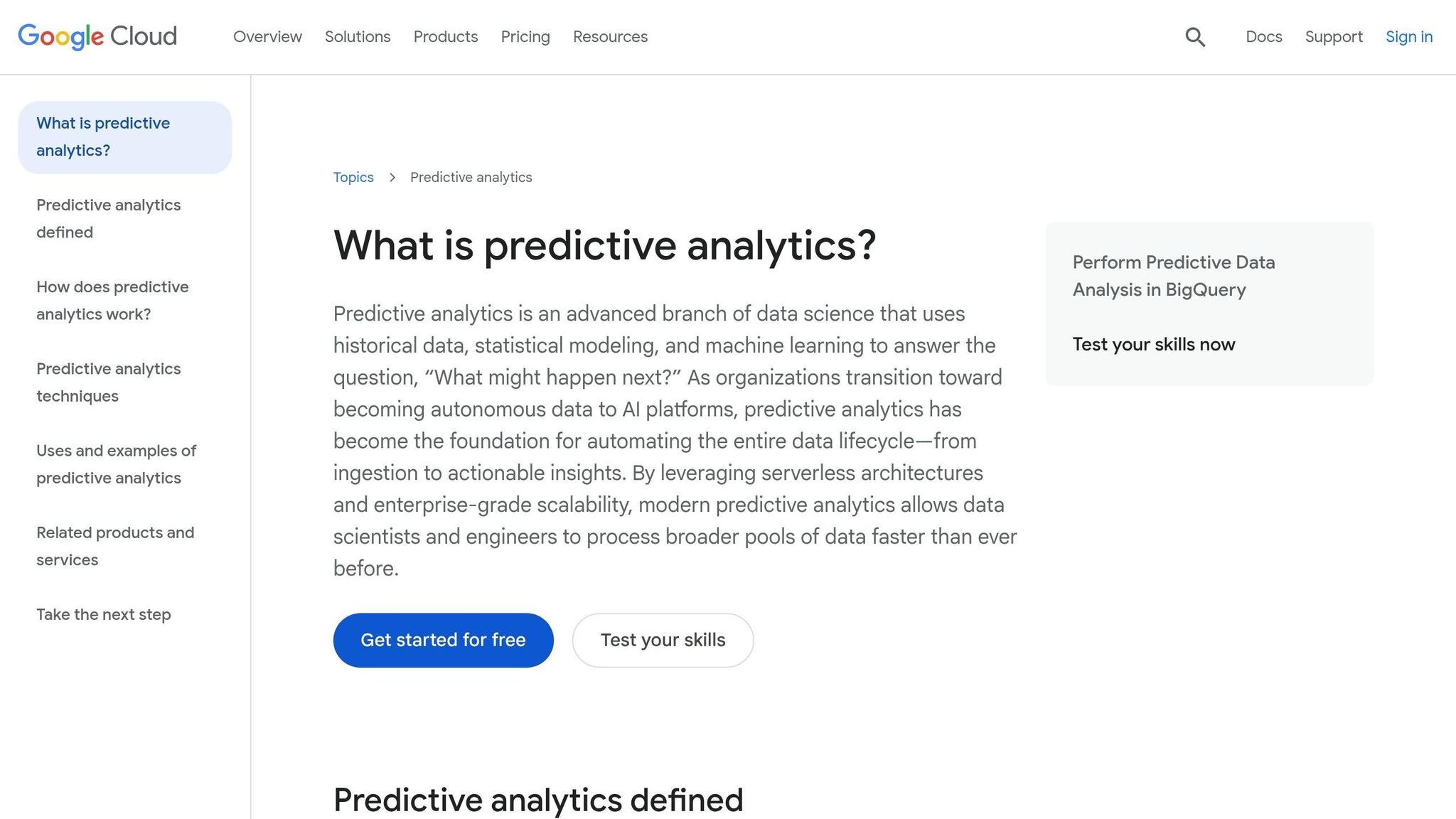Go to the Support page

tap(1334, 36)
